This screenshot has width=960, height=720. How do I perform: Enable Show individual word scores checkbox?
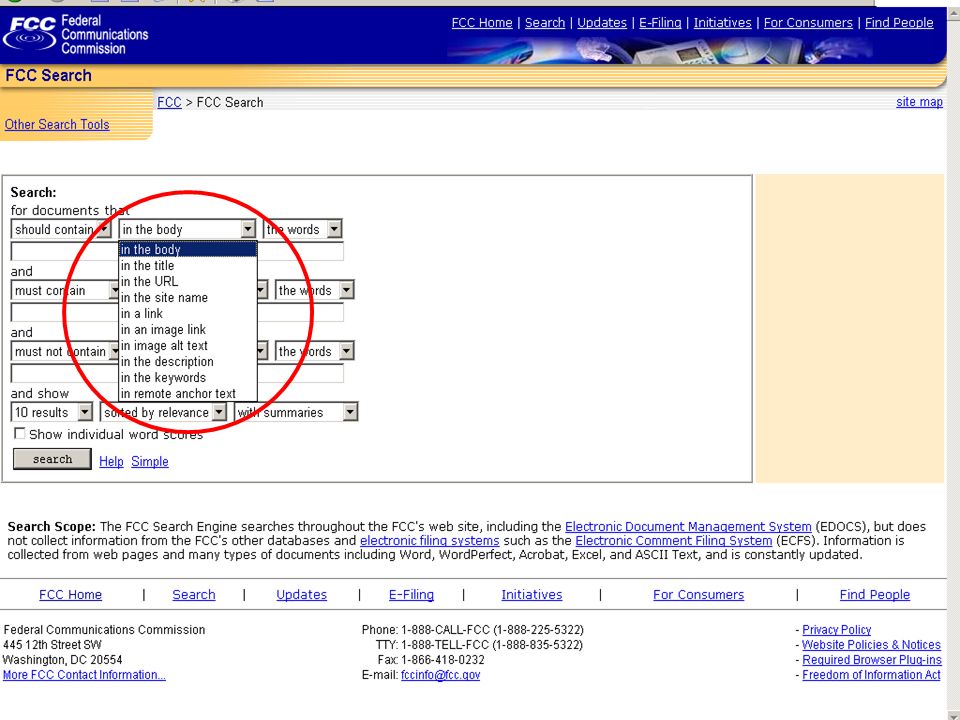pos(20,433)
